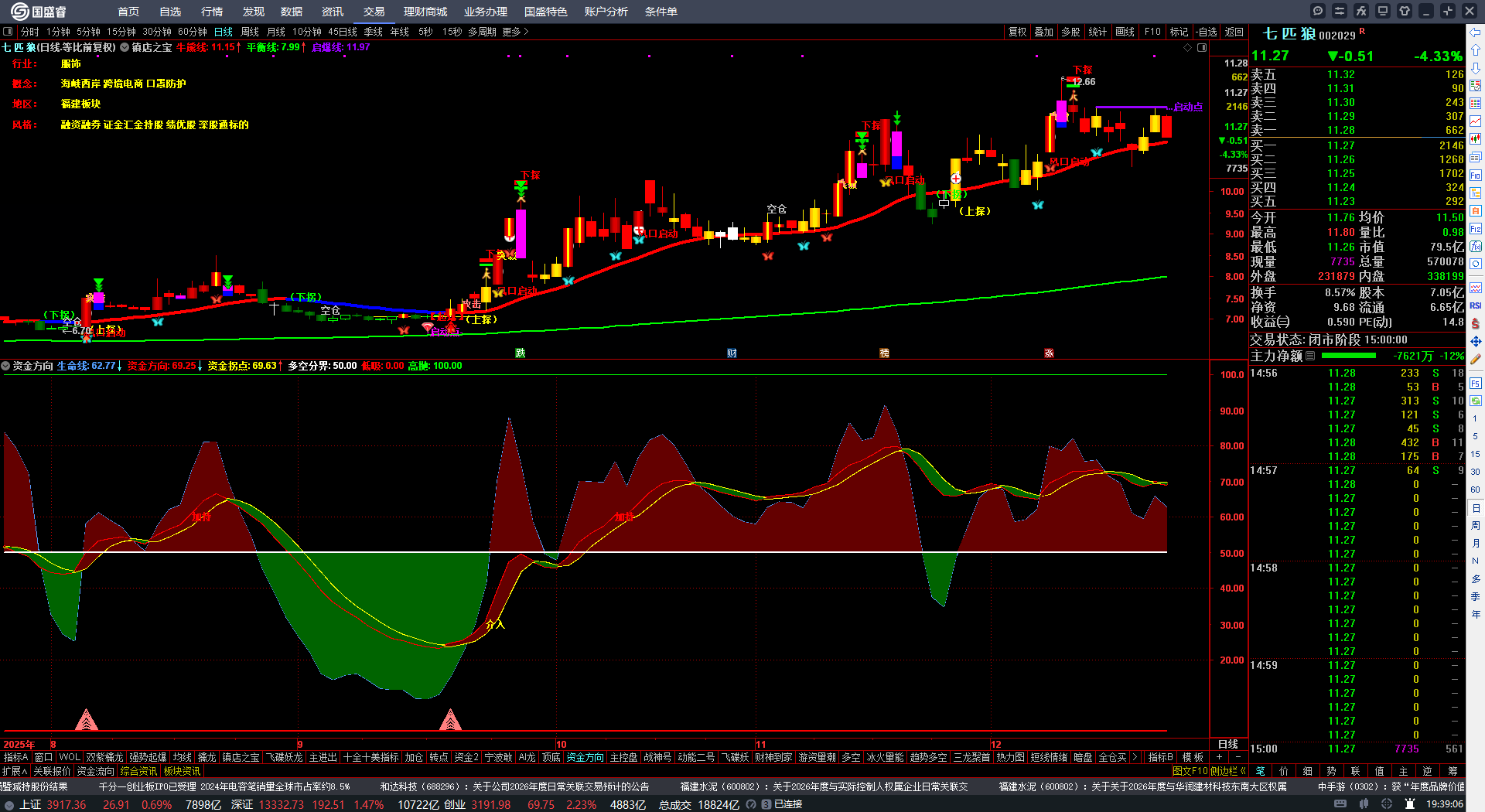Click the up arrow icon in right sidebar
Screen dimensions: 1485x812
point(1476,50)
